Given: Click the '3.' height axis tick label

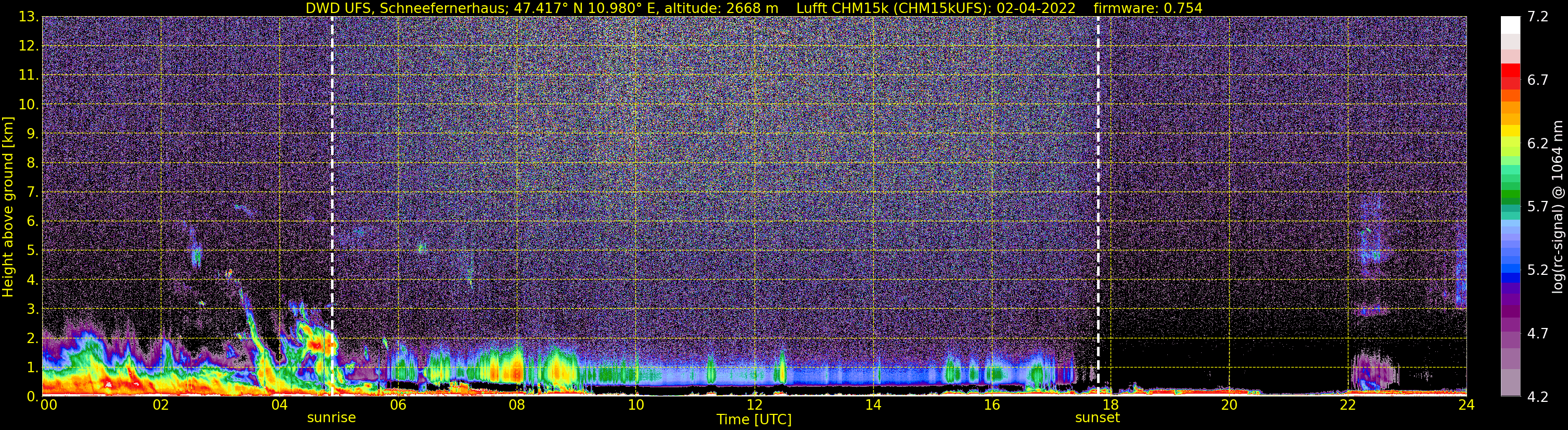Looking at the screenshot, I should pos(33,309).
